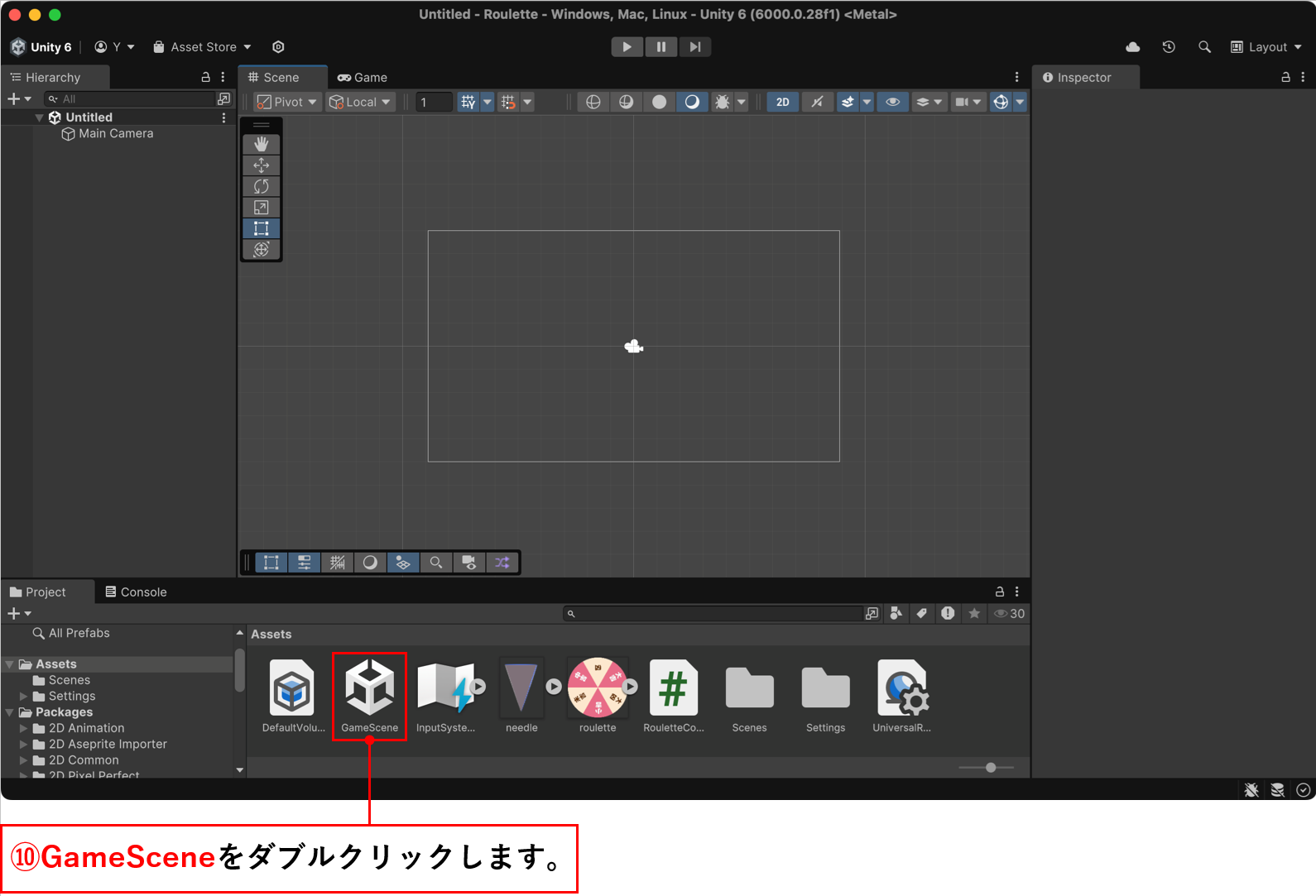
Task: Select the Move tool
Action: pos(262,165)
